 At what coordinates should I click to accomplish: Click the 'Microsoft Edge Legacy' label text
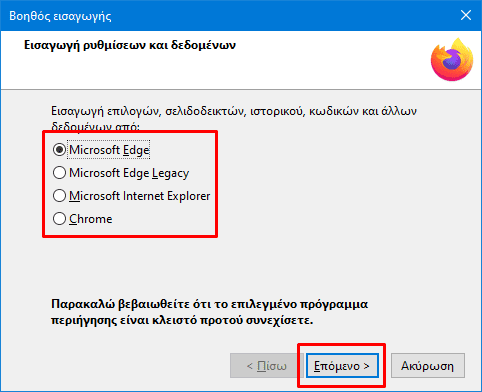pyautogui.click(x=129, y=173)
